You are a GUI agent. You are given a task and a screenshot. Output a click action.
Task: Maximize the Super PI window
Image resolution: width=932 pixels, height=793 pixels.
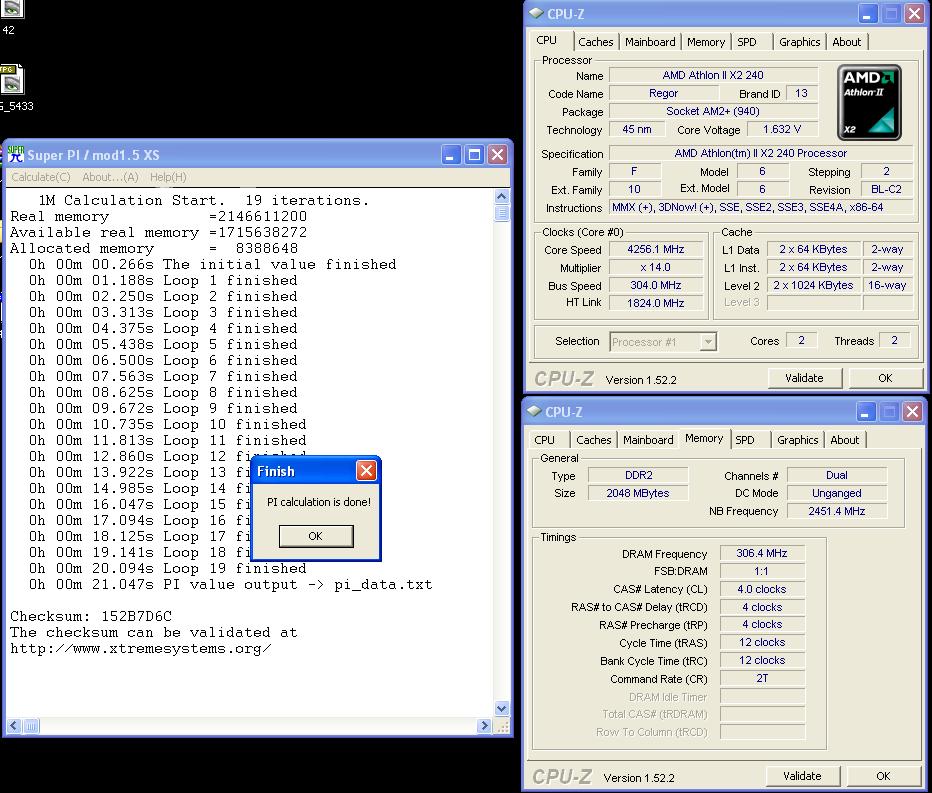coord(474,154)
